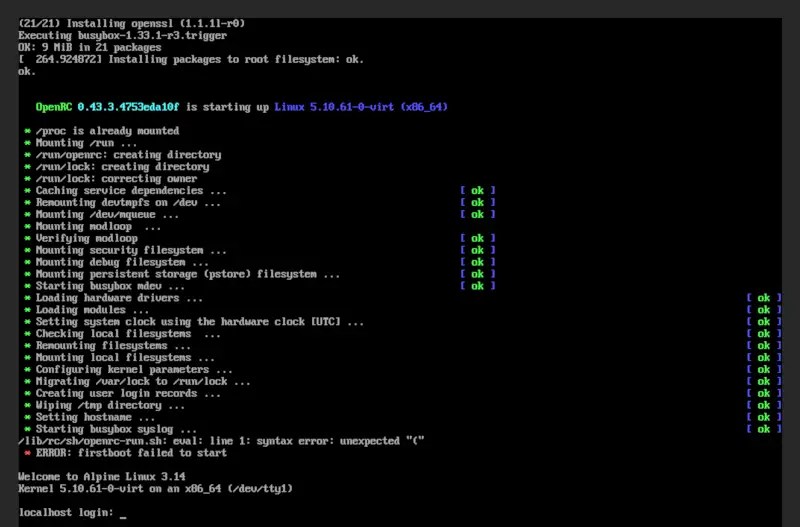Click "Setting hostname ..." line

click(x=95, y=417)
